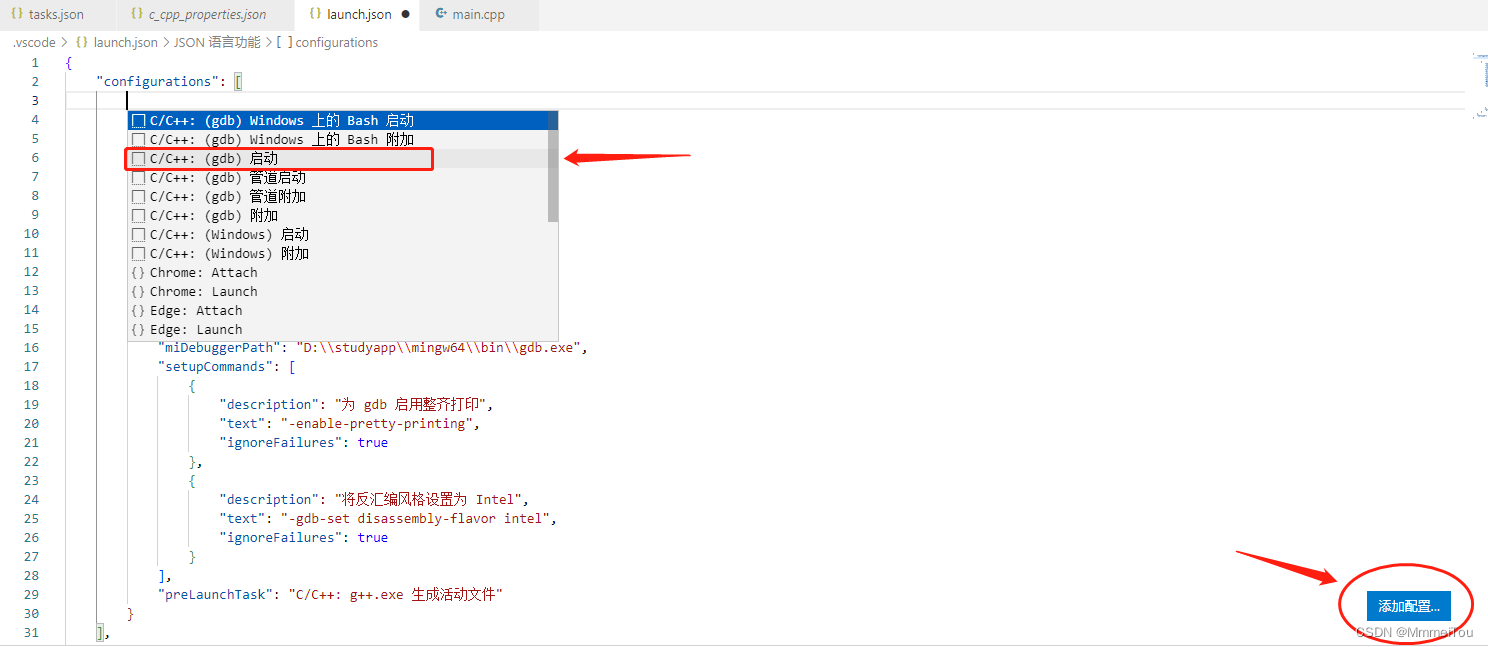Click true value on line 21
The height and width of the screenshot is (647, 1488).
(373, 443)
